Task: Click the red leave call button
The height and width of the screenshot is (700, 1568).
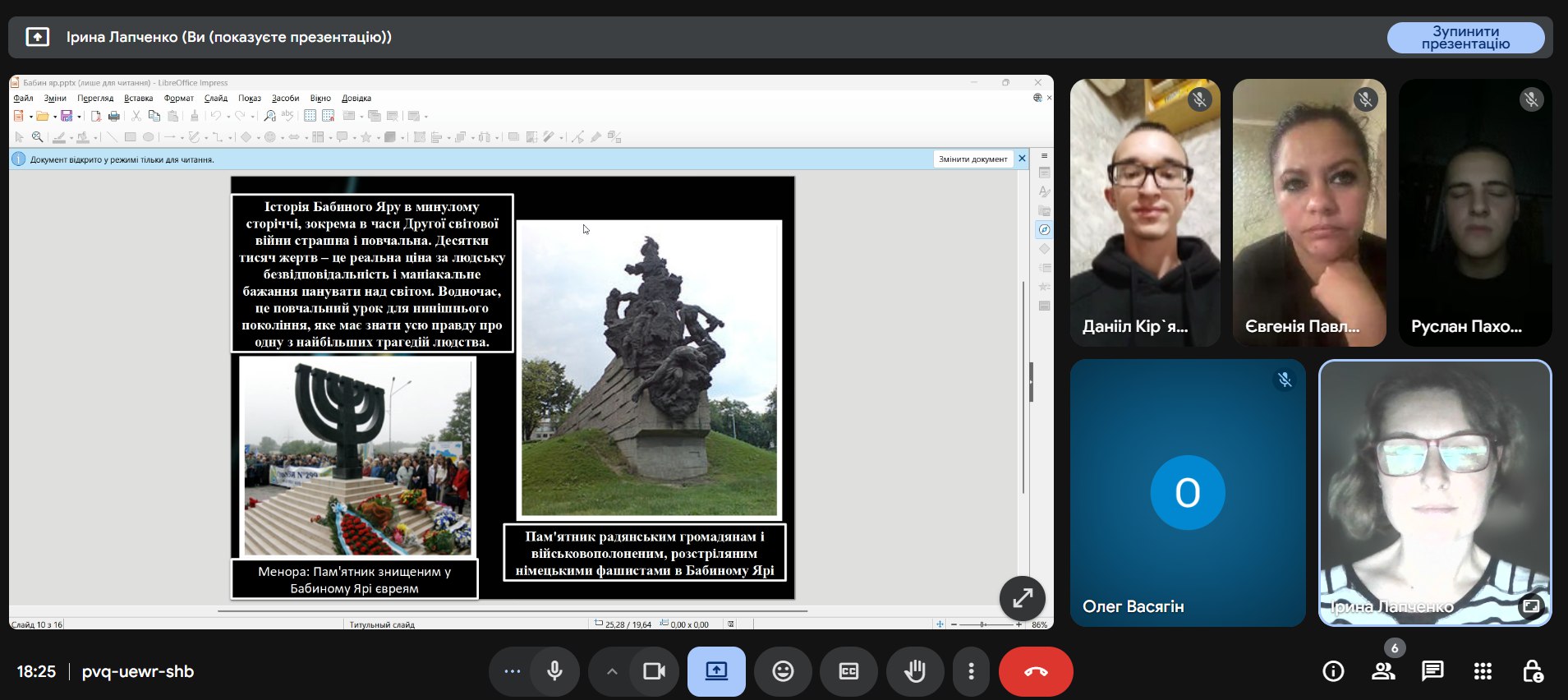Action: (1035, 671)
